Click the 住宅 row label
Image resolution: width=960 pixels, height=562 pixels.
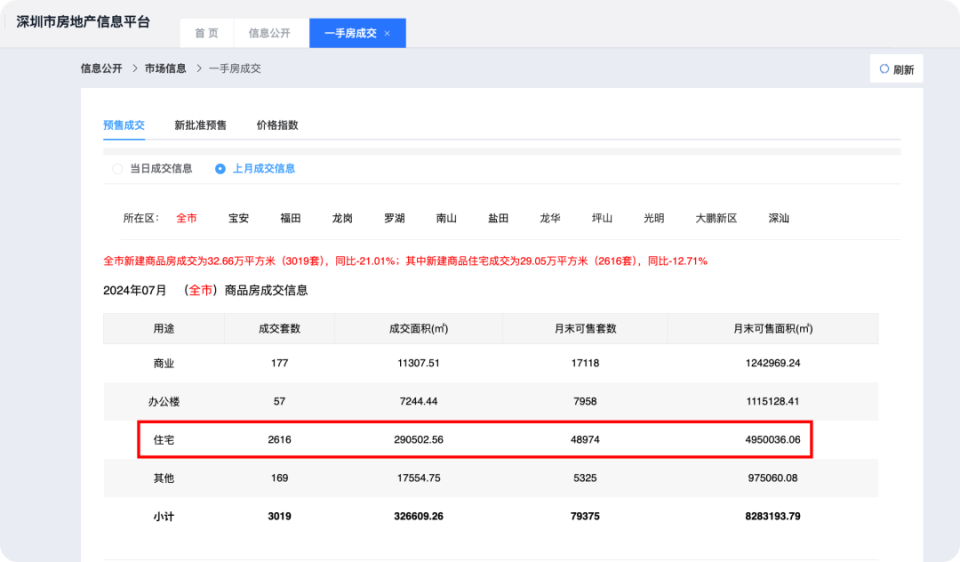[164, 440]
